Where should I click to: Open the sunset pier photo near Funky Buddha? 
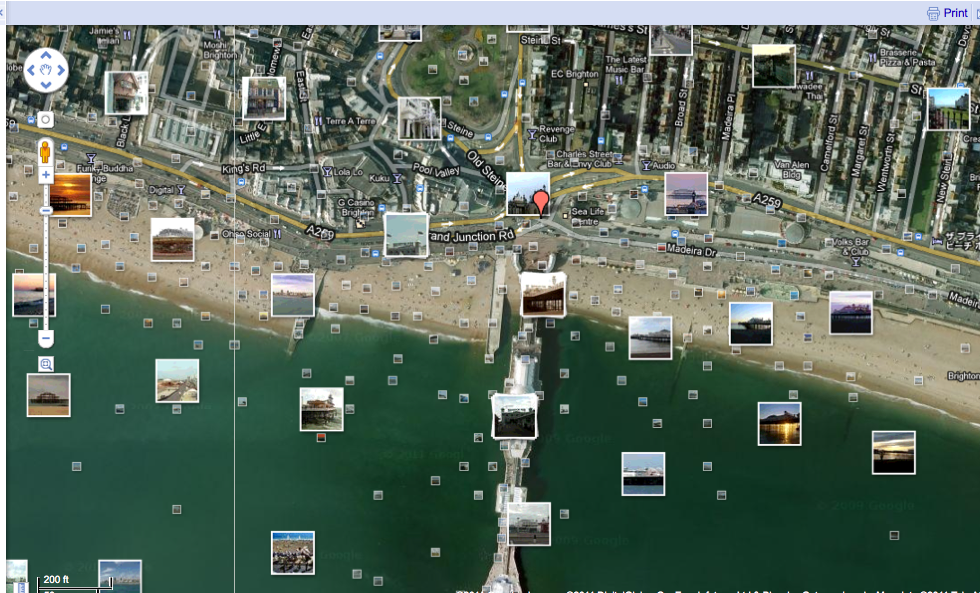pos(70,194)
